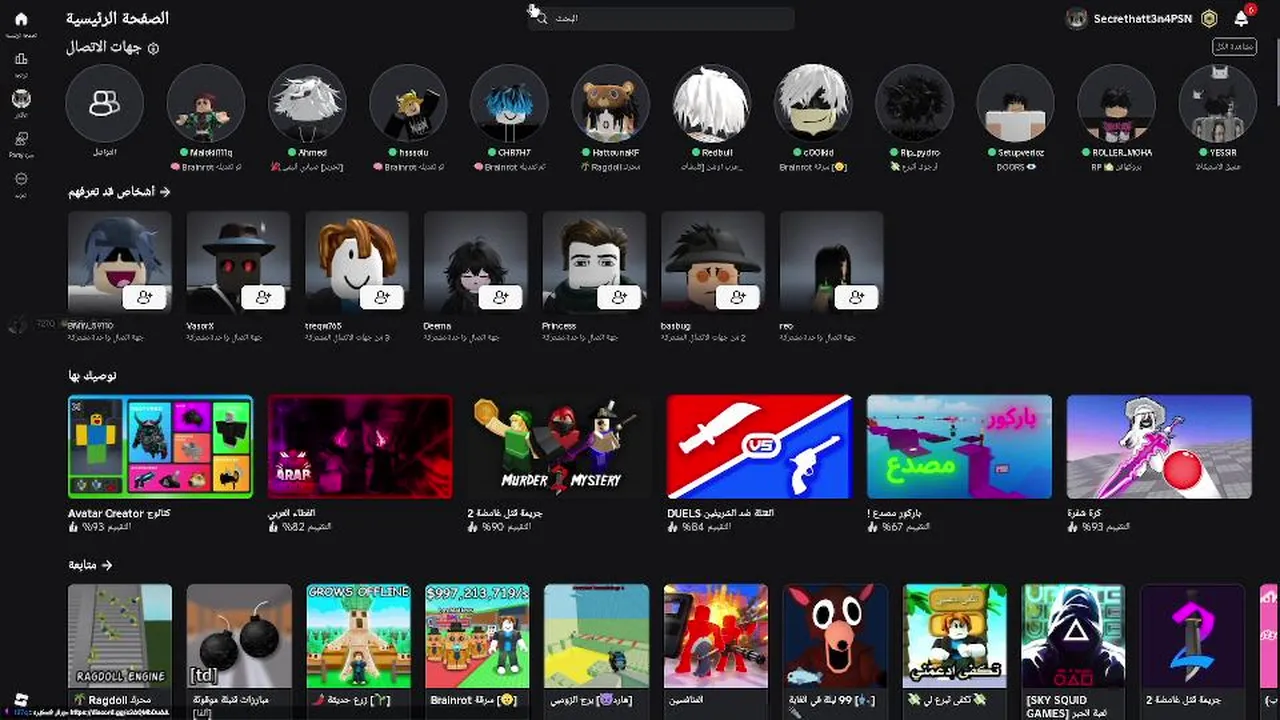The height and width of the screenshot is (720, 1280).
Task: Expand the Continue section heading arrow
Action: click(x=106, y=565)
